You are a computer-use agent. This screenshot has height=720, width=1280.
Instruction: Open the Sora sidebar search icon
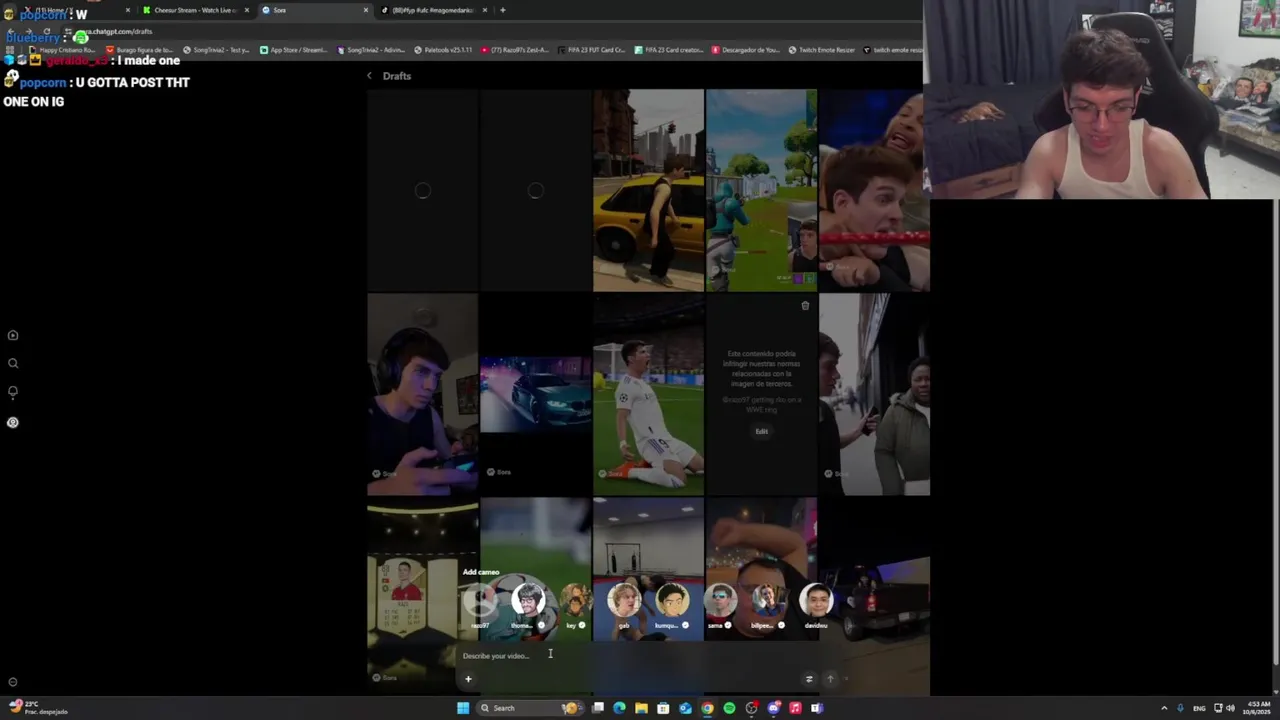pos(13,364)
